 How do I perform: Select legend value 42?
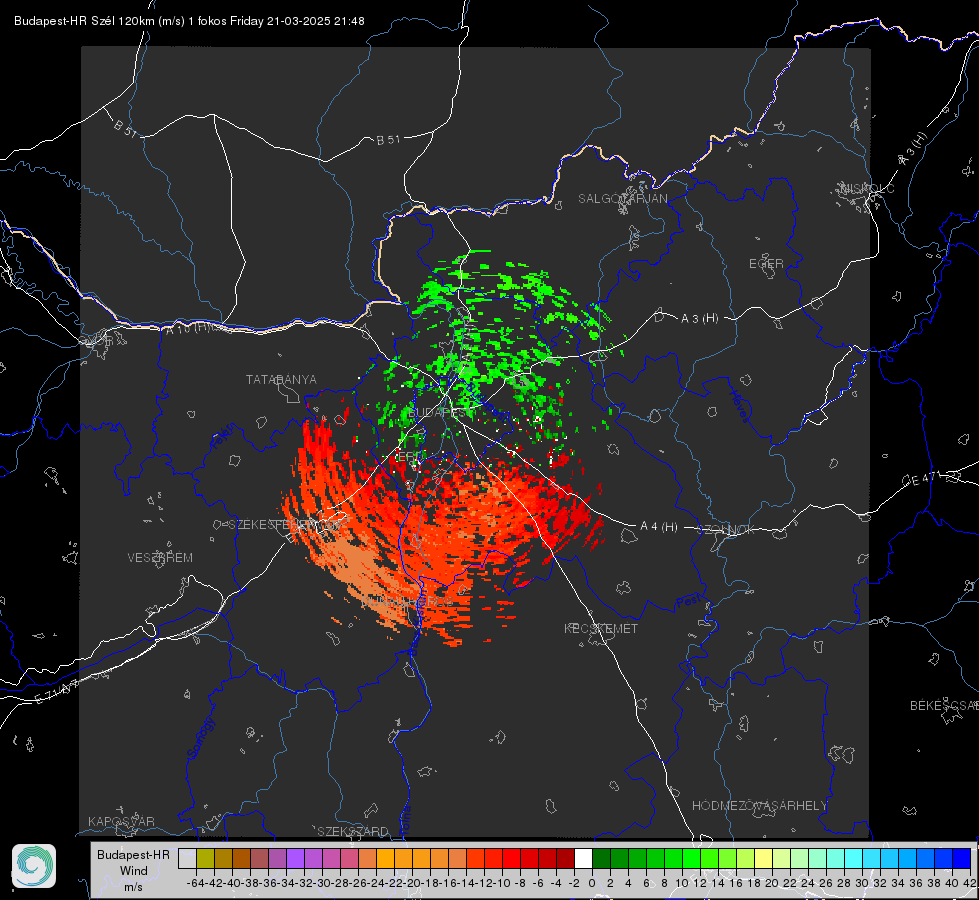[x=969, y=883]
